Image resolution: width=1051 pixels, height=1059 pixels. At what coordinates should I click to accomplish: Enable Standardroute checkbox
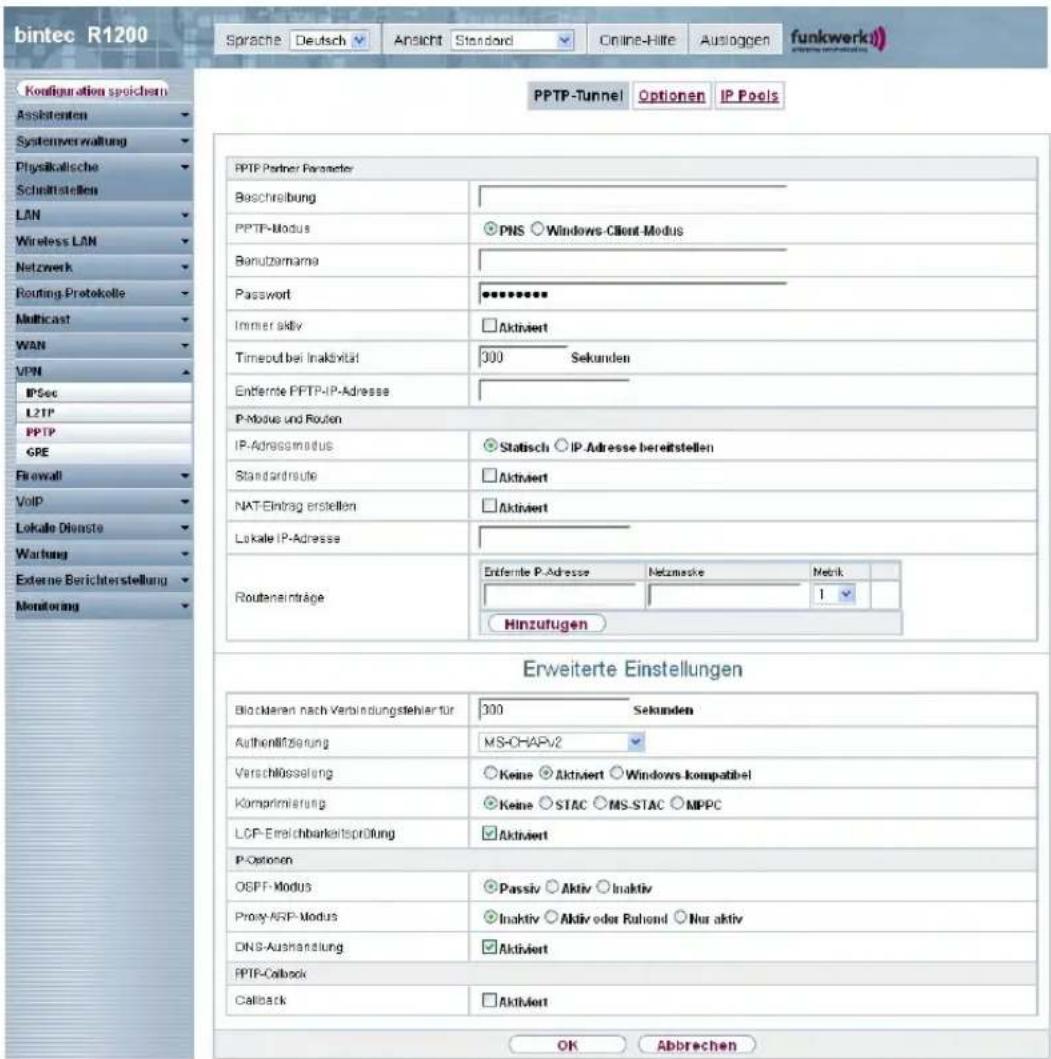point(490,475)
